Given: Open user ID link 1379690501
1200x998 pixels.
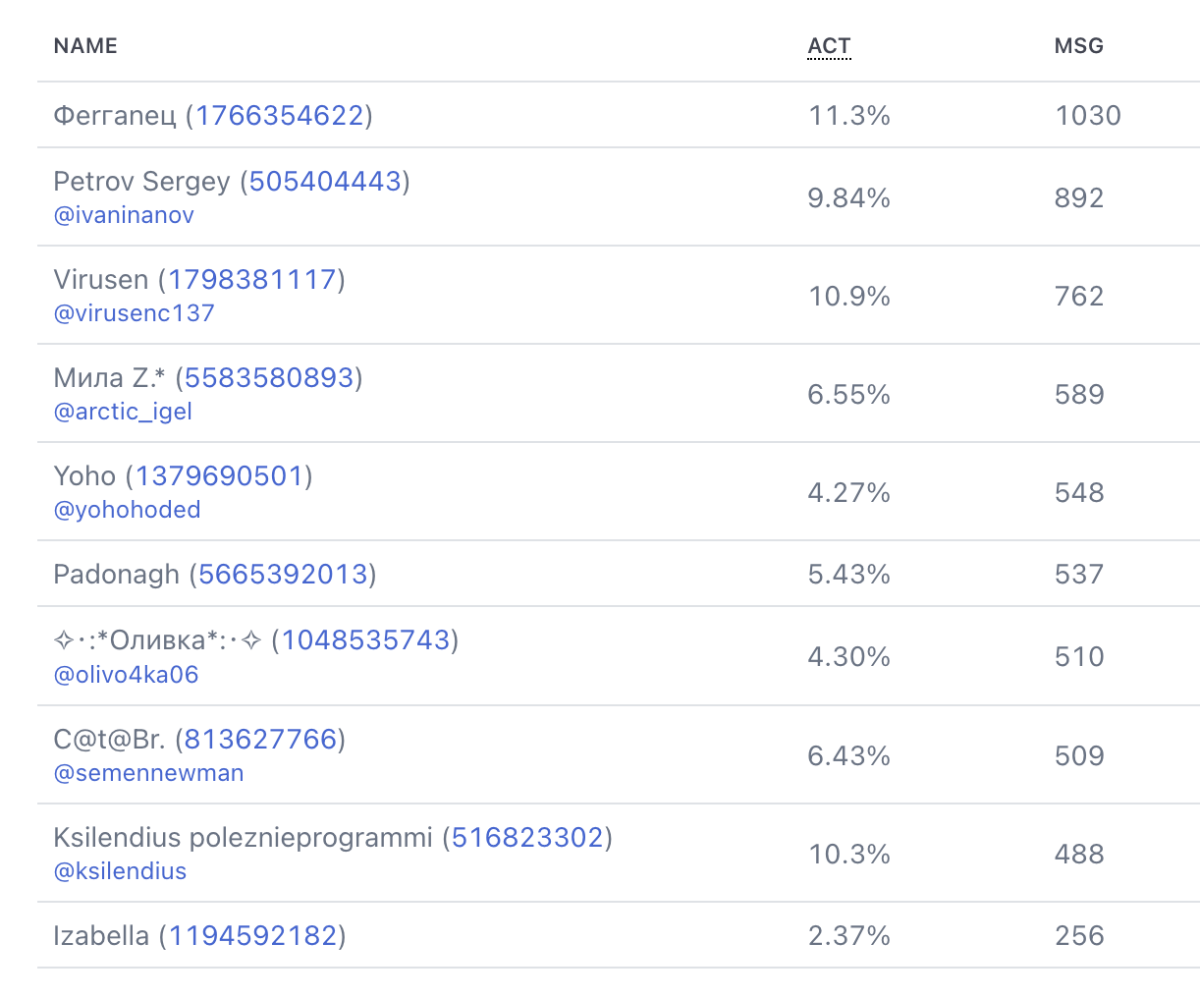Looking at the screenshot, I should pos(219,476).
